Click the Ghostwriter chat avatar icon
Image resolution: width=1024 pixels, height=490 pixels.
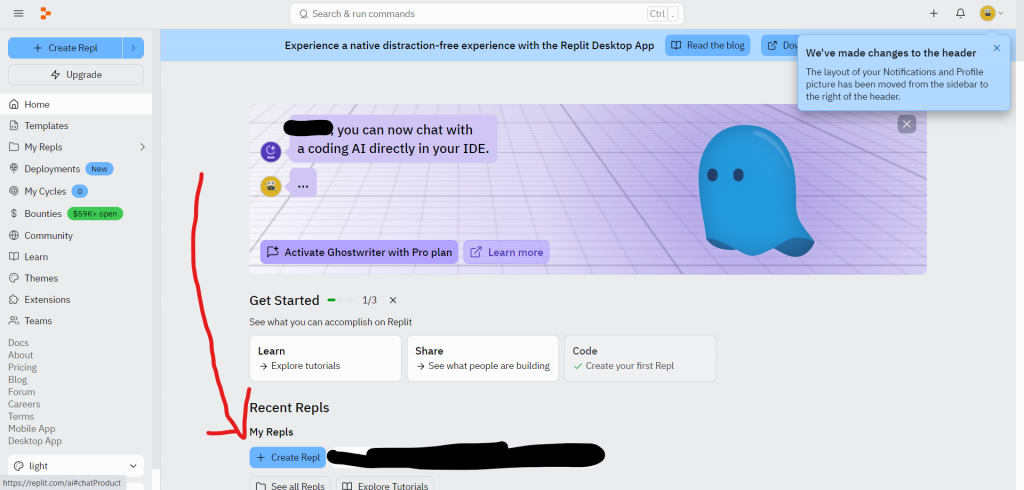tap(271, 152)
